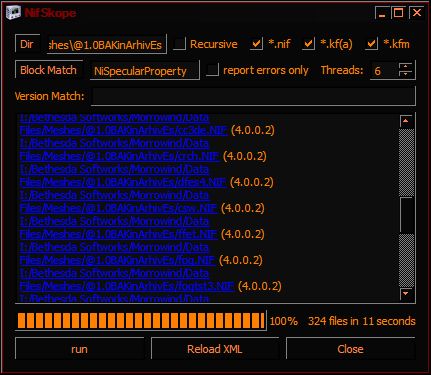Viewport: 431px width, 375px height.
Task: Click inside the Version Match input field
Action: (253, 97)
